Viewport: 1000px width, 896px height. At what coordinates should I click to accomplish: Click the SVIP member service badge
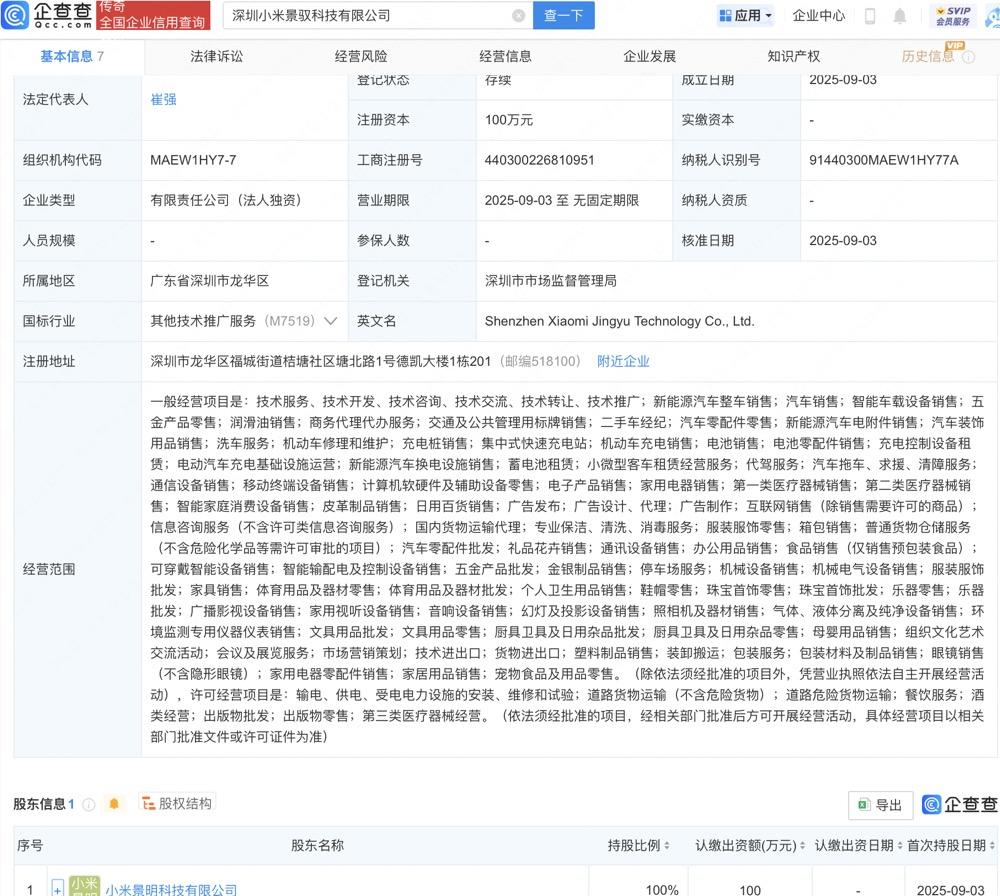point(953,15)
